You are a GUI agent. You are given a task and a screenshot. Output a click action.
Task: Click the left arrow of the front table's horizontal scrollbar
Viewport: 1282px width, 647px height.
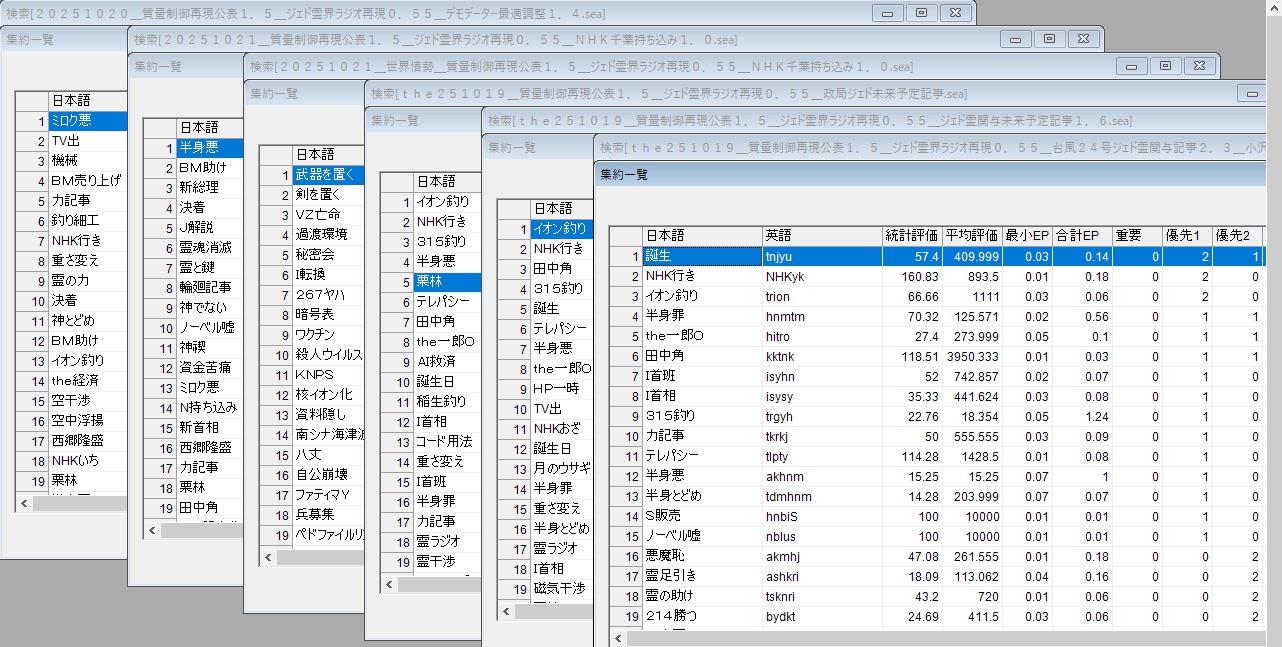618,637
